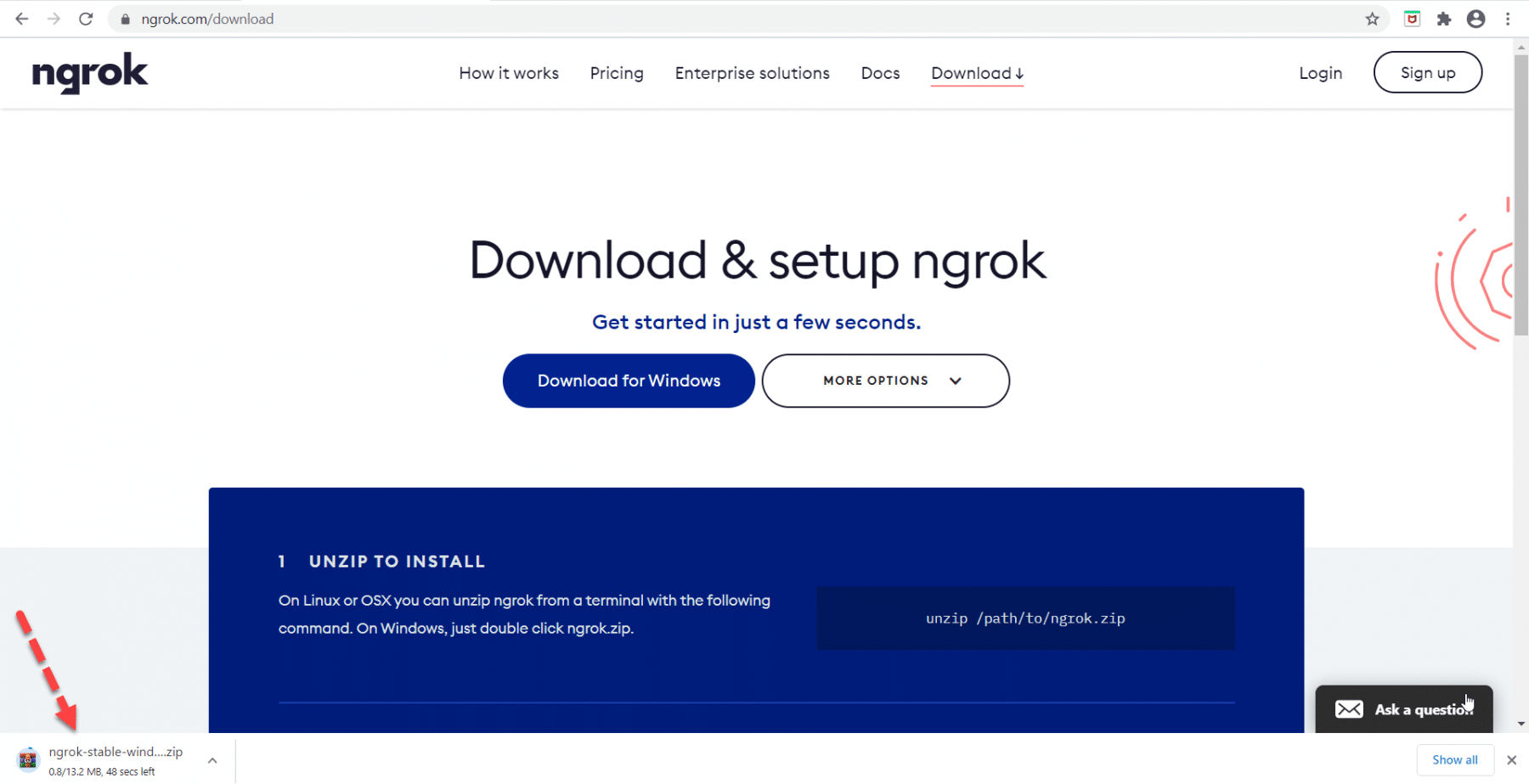Click Download for Windows button
The width and height of the screenshot is (1529, 784).
pos(629,381)
